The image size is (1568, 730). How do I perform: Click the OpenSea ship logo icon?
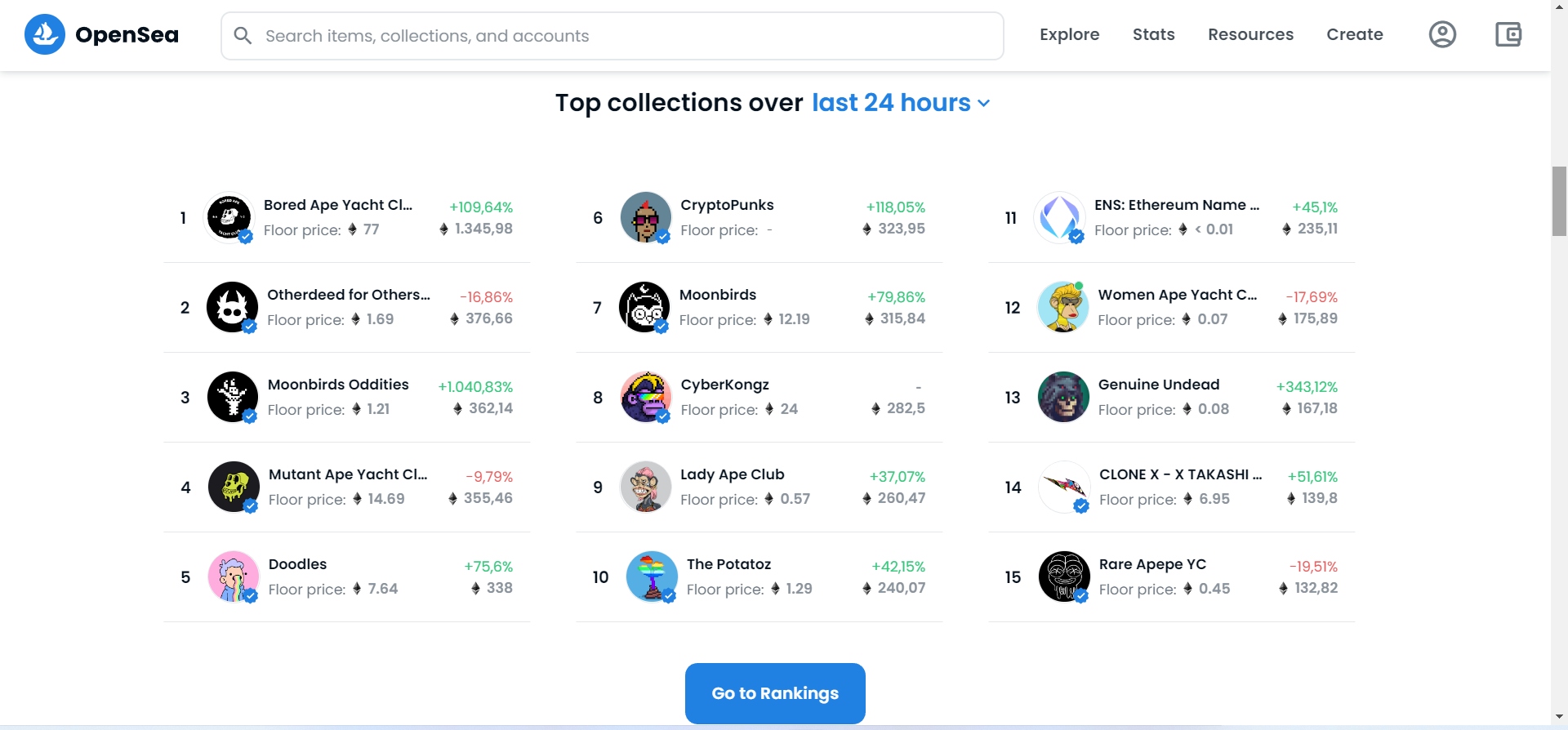point(45,34)
